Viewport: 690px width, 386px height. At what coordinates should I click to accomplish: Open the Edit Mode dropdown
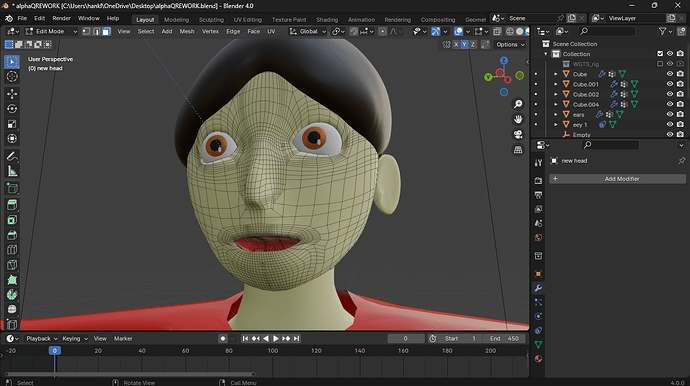coord(51,31)
